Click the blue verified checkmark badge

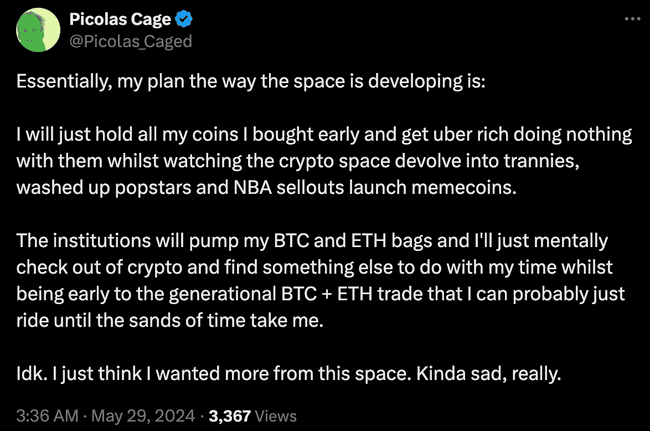pos(187,20)
